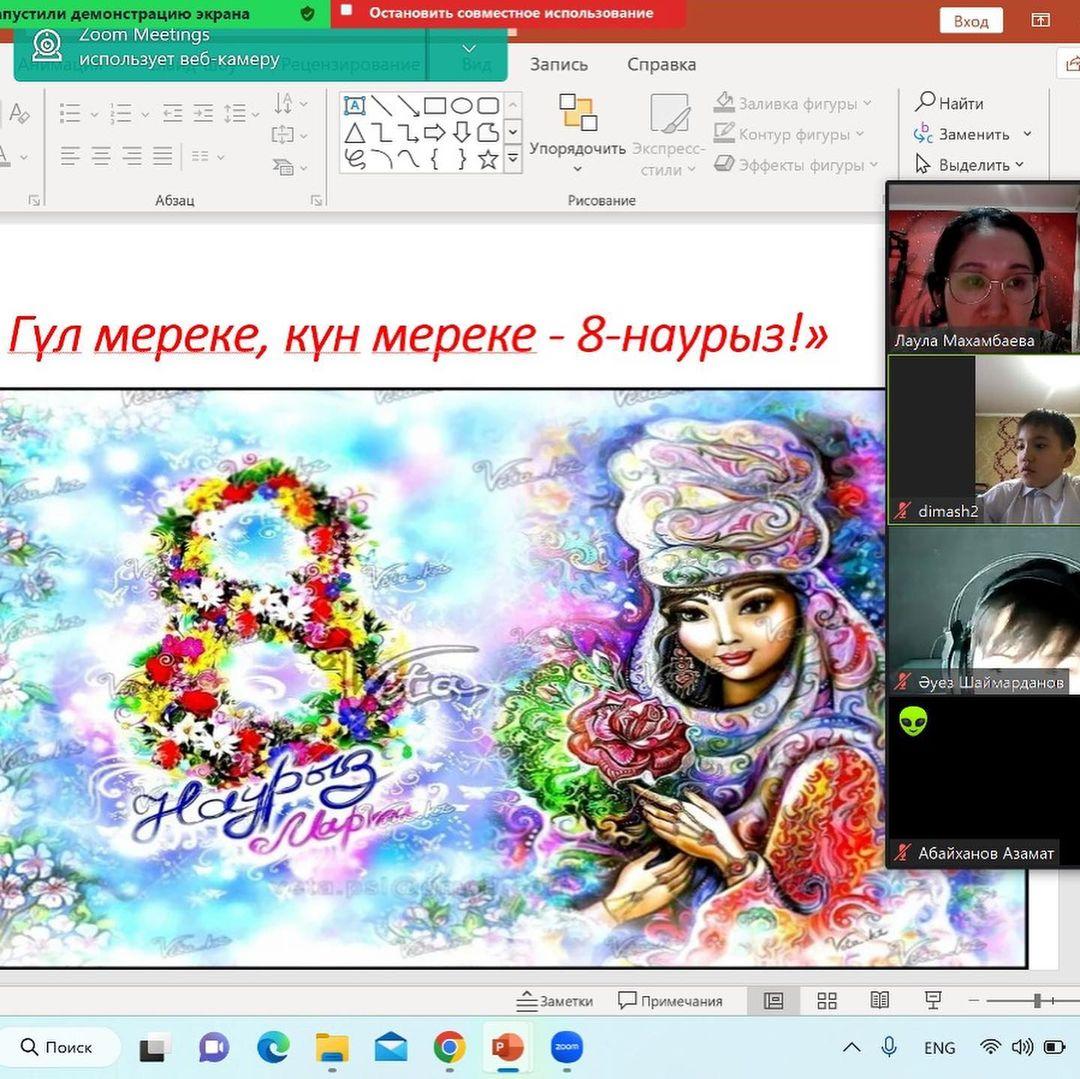Align text to the left
1080x1079 pixels.
tap(70, 156)
